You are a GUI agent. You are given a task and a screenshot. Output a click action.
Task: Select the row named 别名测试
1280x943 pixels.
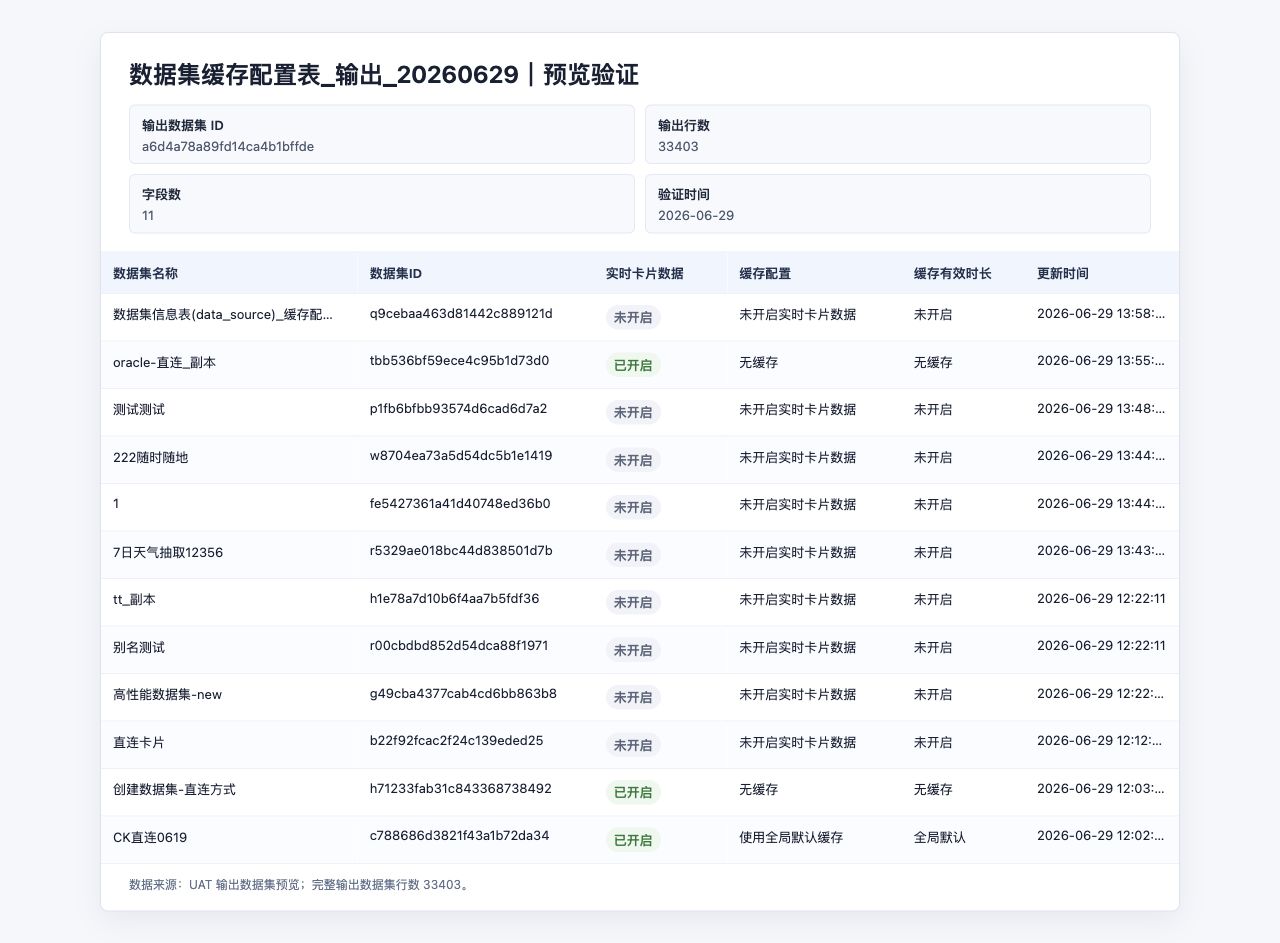pos(640,649)
